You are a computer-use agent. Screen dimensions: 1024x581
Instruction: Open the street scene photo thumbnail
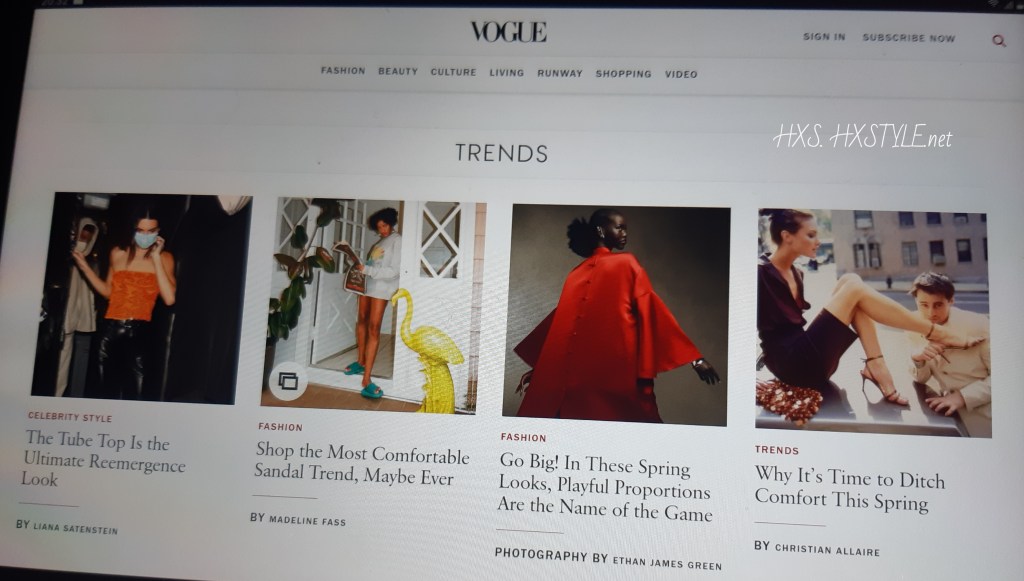(873, 323)
